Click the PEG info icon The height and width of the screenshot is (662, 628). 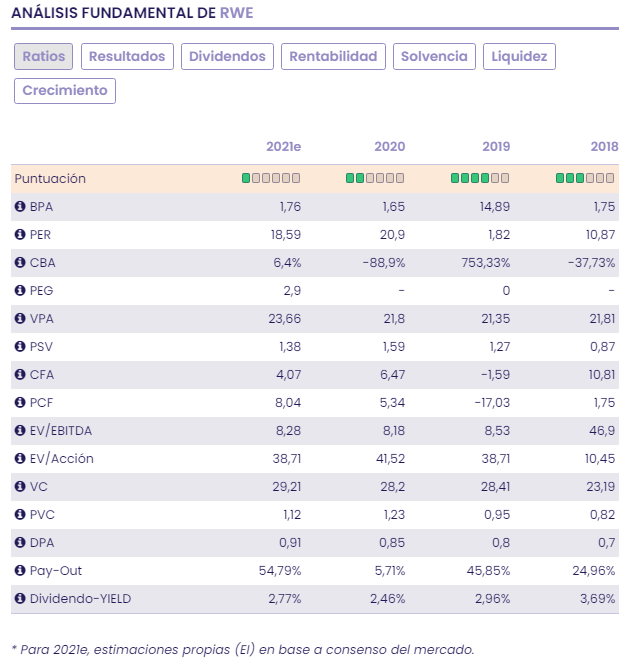(19, 291)
